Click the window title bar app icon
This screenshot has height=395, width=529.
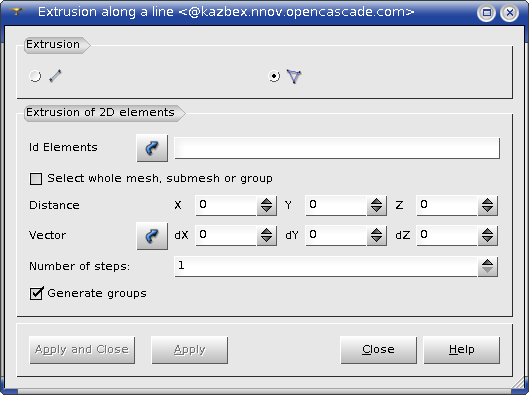pos(17,12)
